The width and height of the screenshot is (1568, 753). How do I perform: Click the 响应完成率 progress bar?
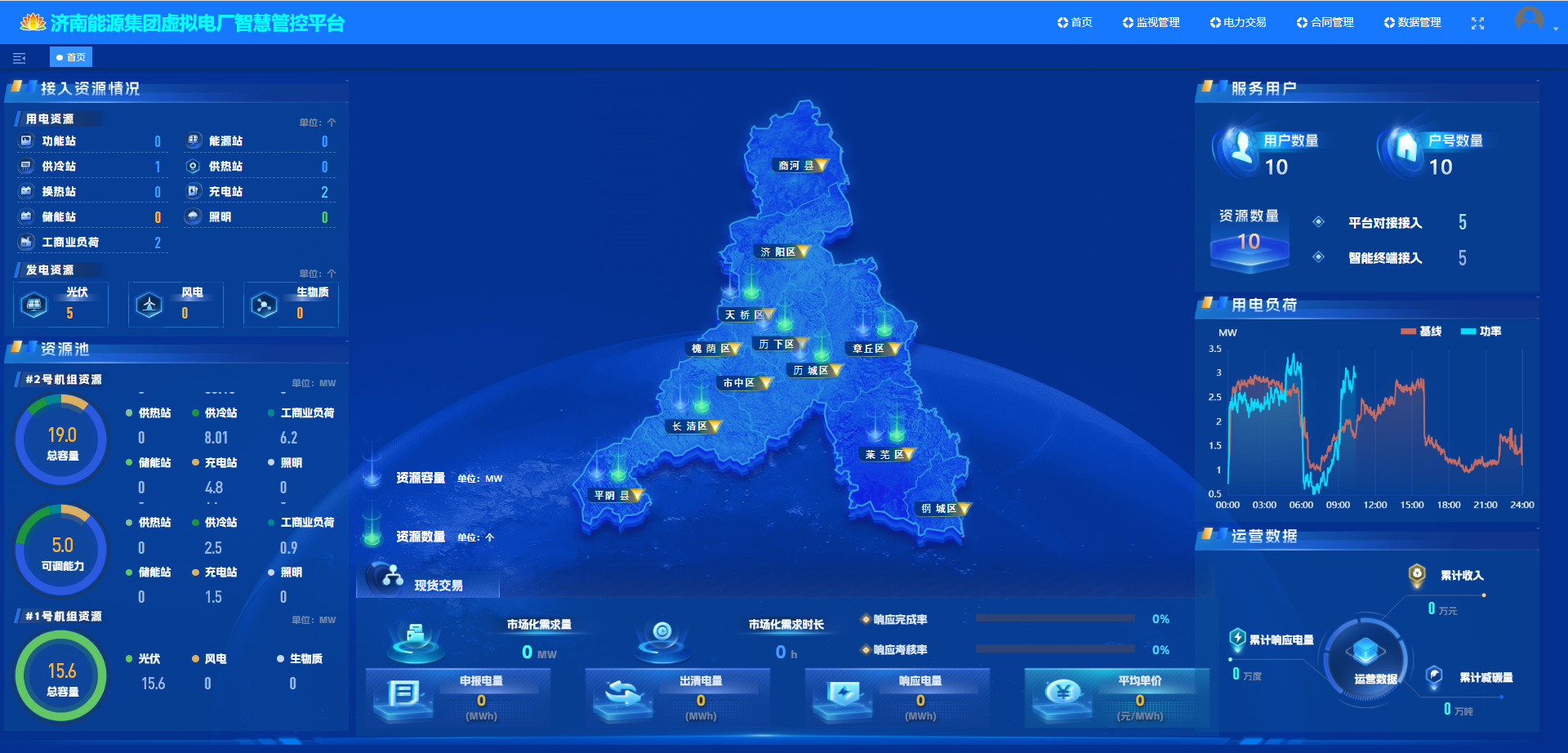point(1056,618)
